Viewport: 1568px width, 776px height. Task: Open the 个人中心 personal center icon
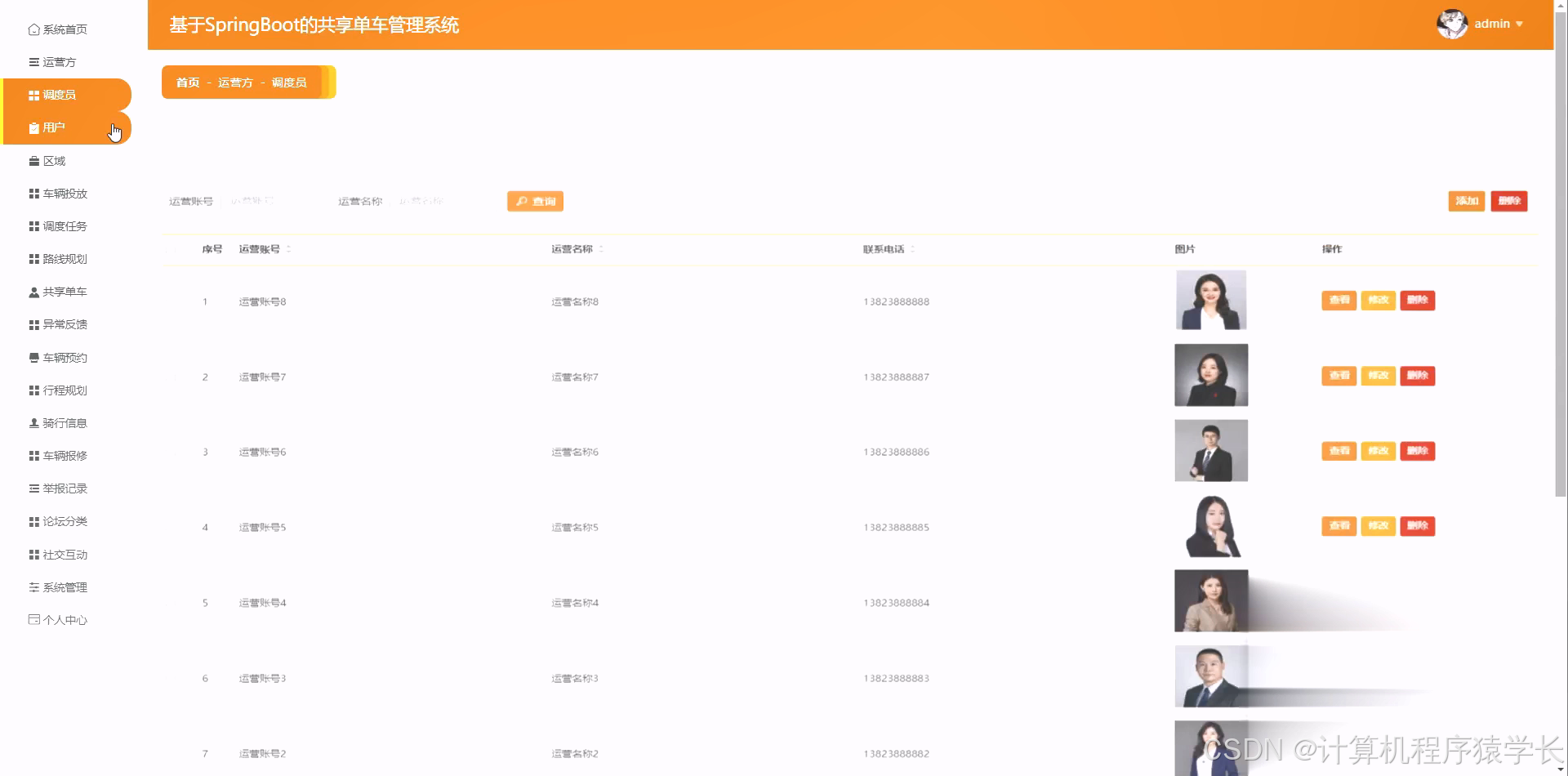(x=33, y=619)
